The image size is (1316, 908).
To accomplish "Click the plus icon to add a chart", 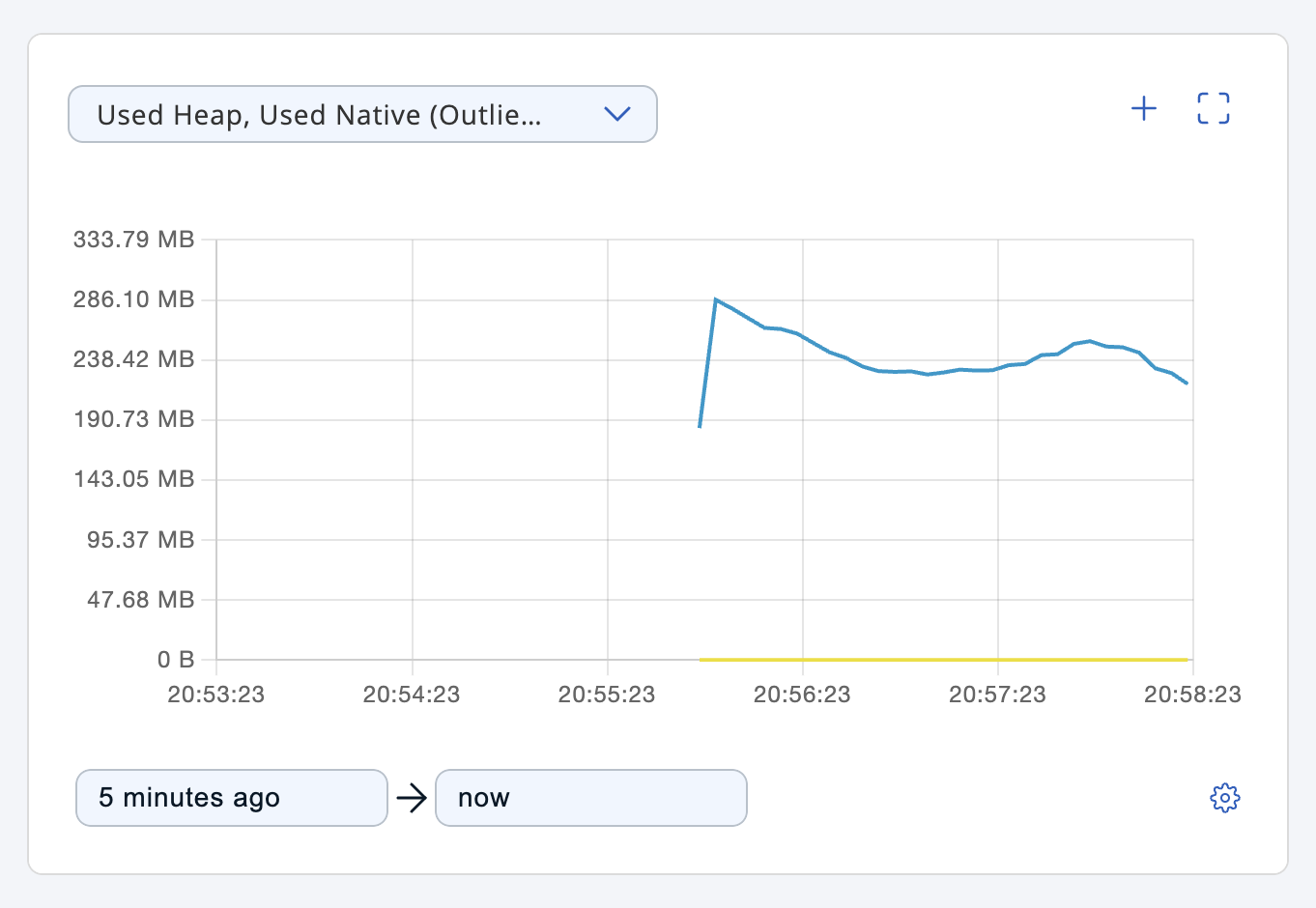I will tap(1144, 108).
